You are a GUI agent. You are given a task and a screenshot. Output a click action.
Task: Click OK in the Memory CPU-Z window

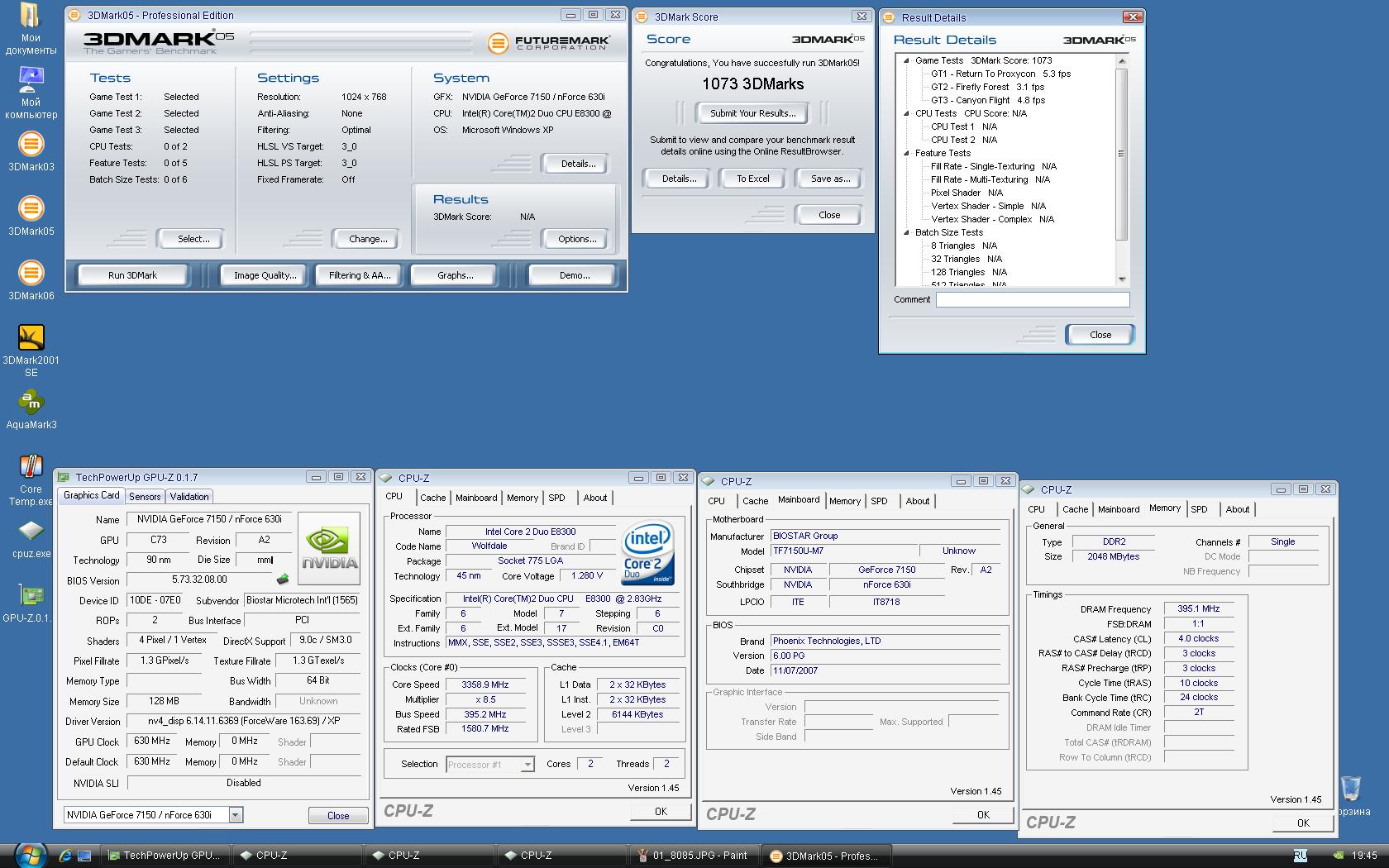[x=1303, y=823]
